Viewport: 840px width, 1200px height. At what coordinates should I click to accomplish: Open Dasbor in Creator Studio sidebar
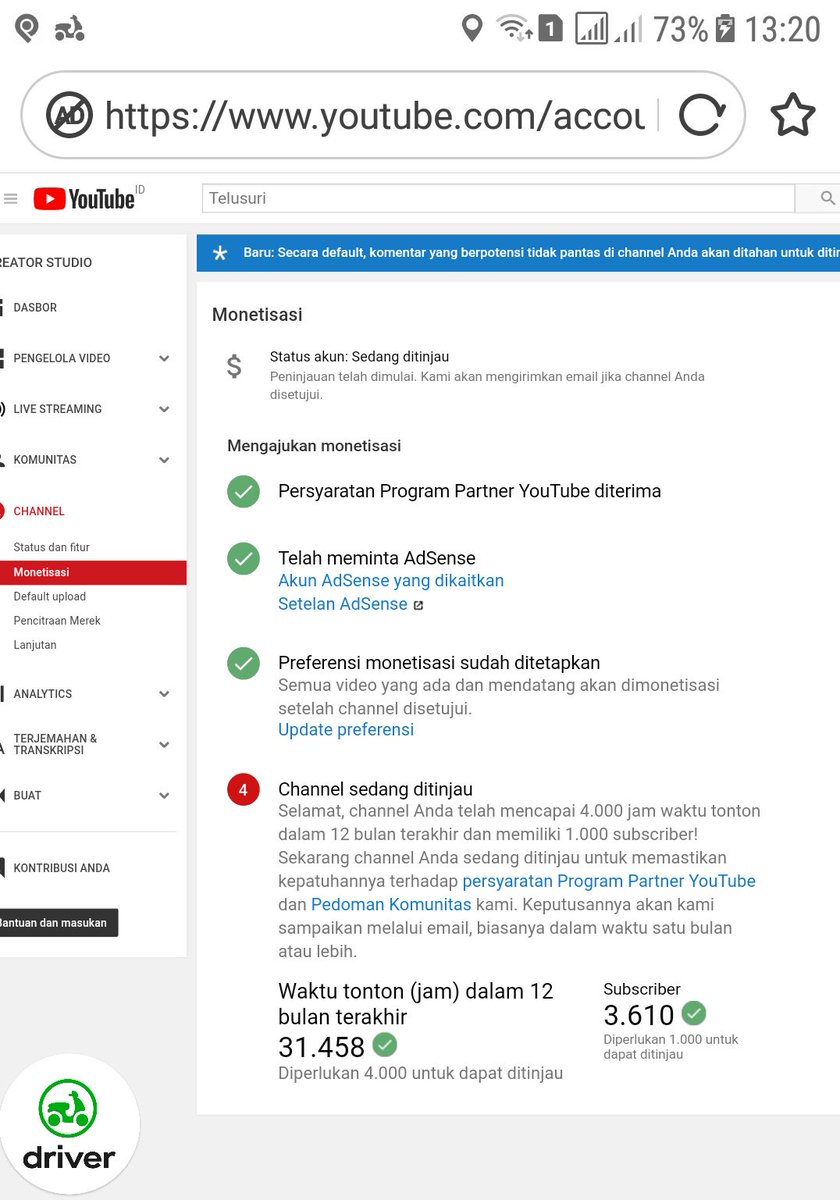tap(35, 308)
